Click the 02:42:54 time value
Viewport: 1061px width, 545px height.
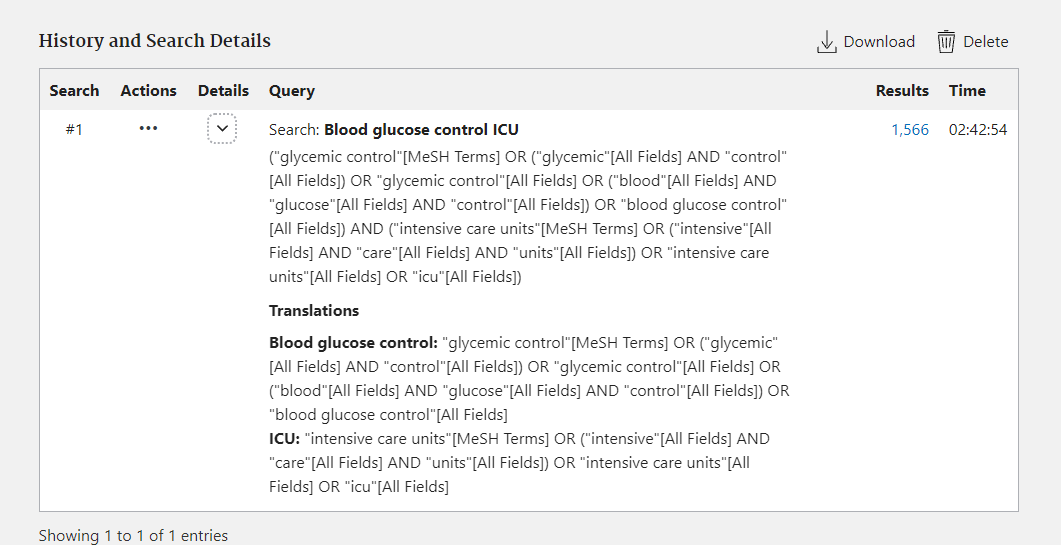point(977,130)
